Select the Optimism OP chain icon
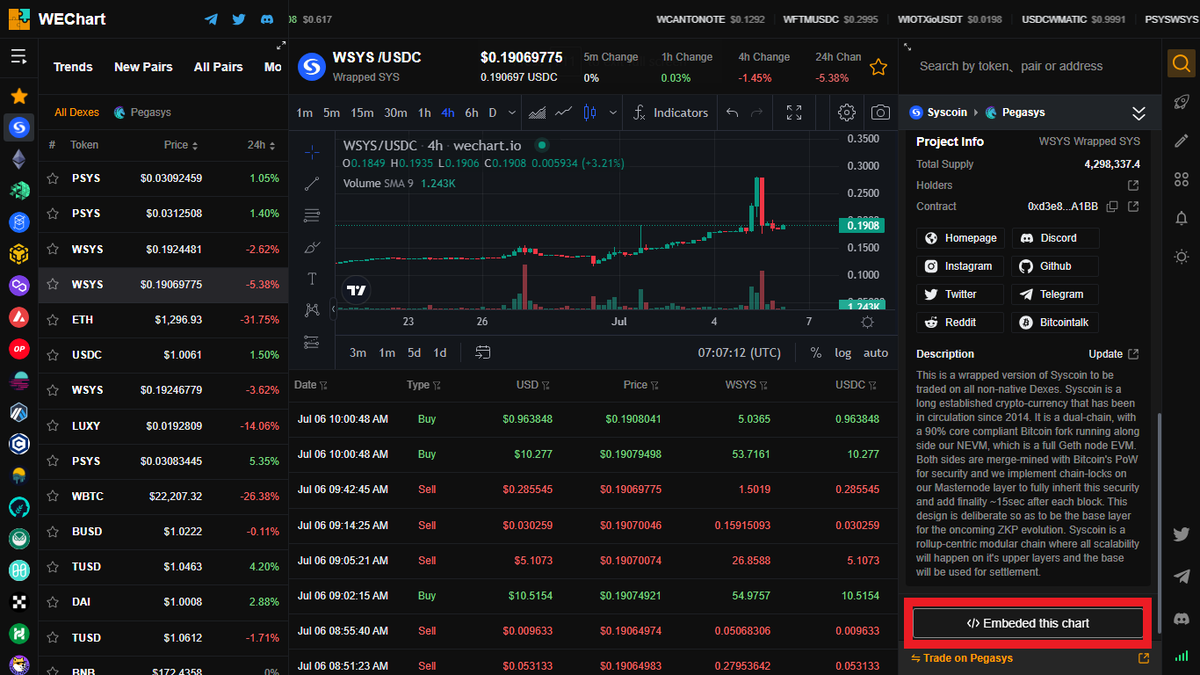 click(19, 349)
